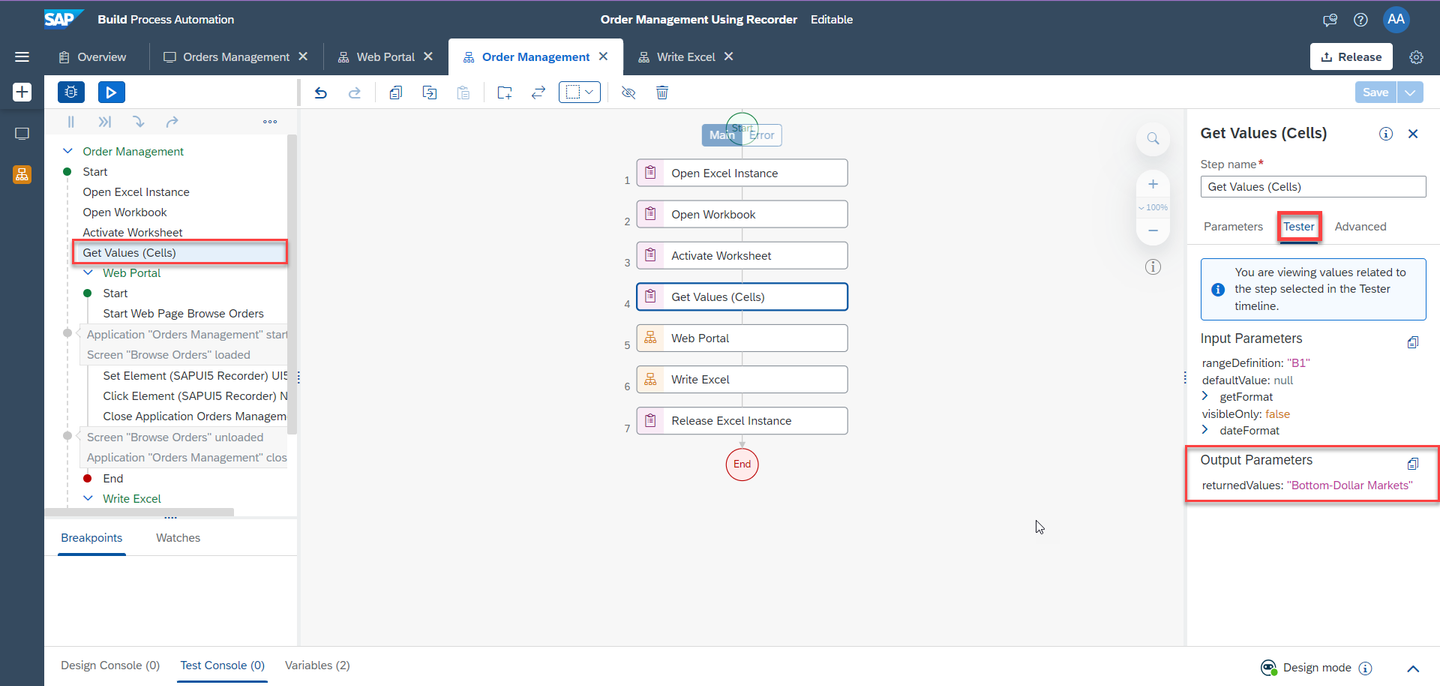Select the orange automation icon in sidebar

[x=22, y=174]
